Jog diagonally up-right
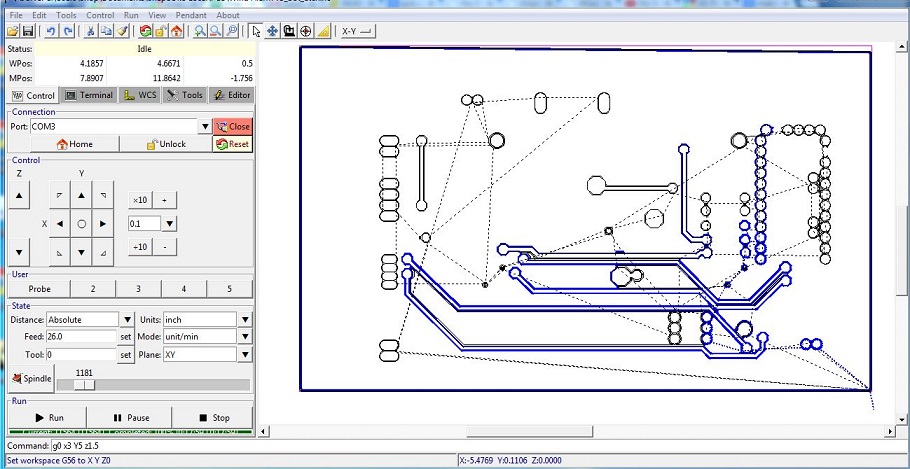Viewport: 910px width, 469px height. (x=103, y=196)
